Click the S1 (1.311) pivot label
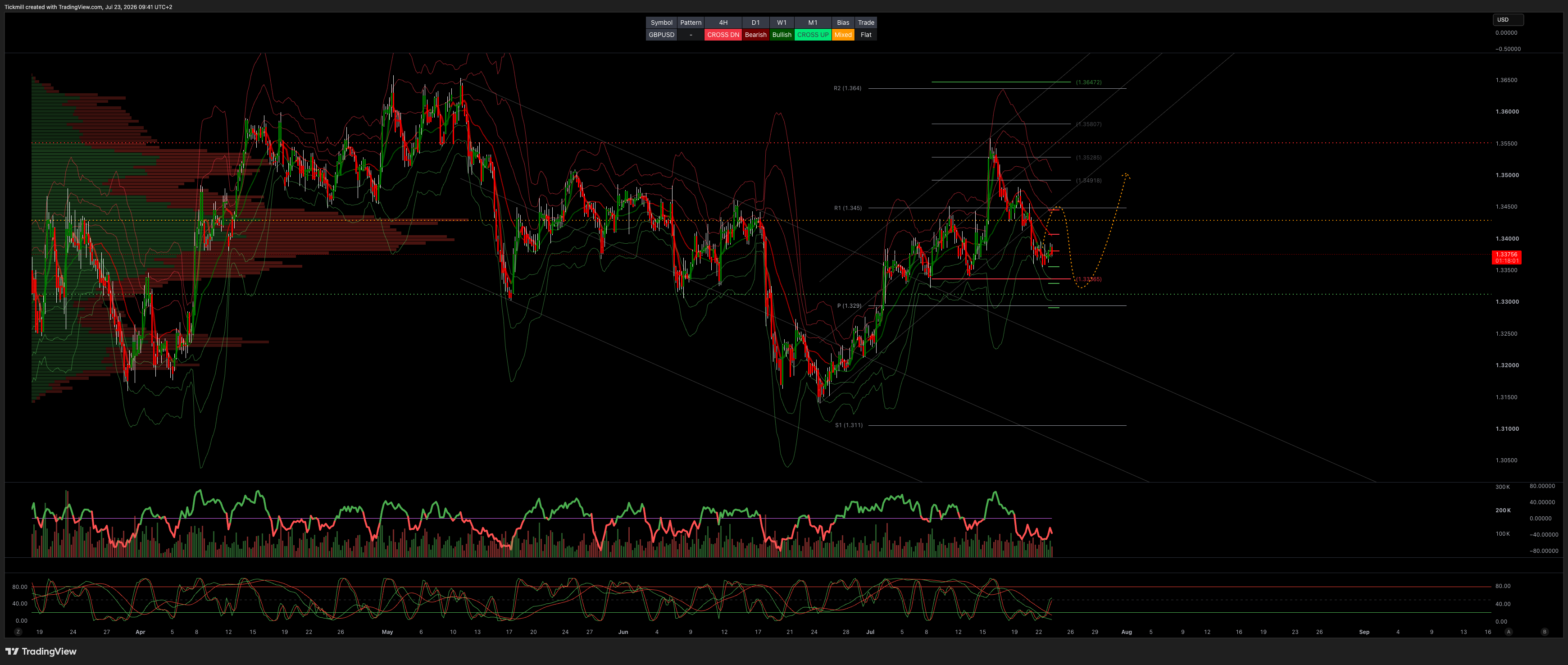Screen dimensions: 1568x665 tap(849, 425)
